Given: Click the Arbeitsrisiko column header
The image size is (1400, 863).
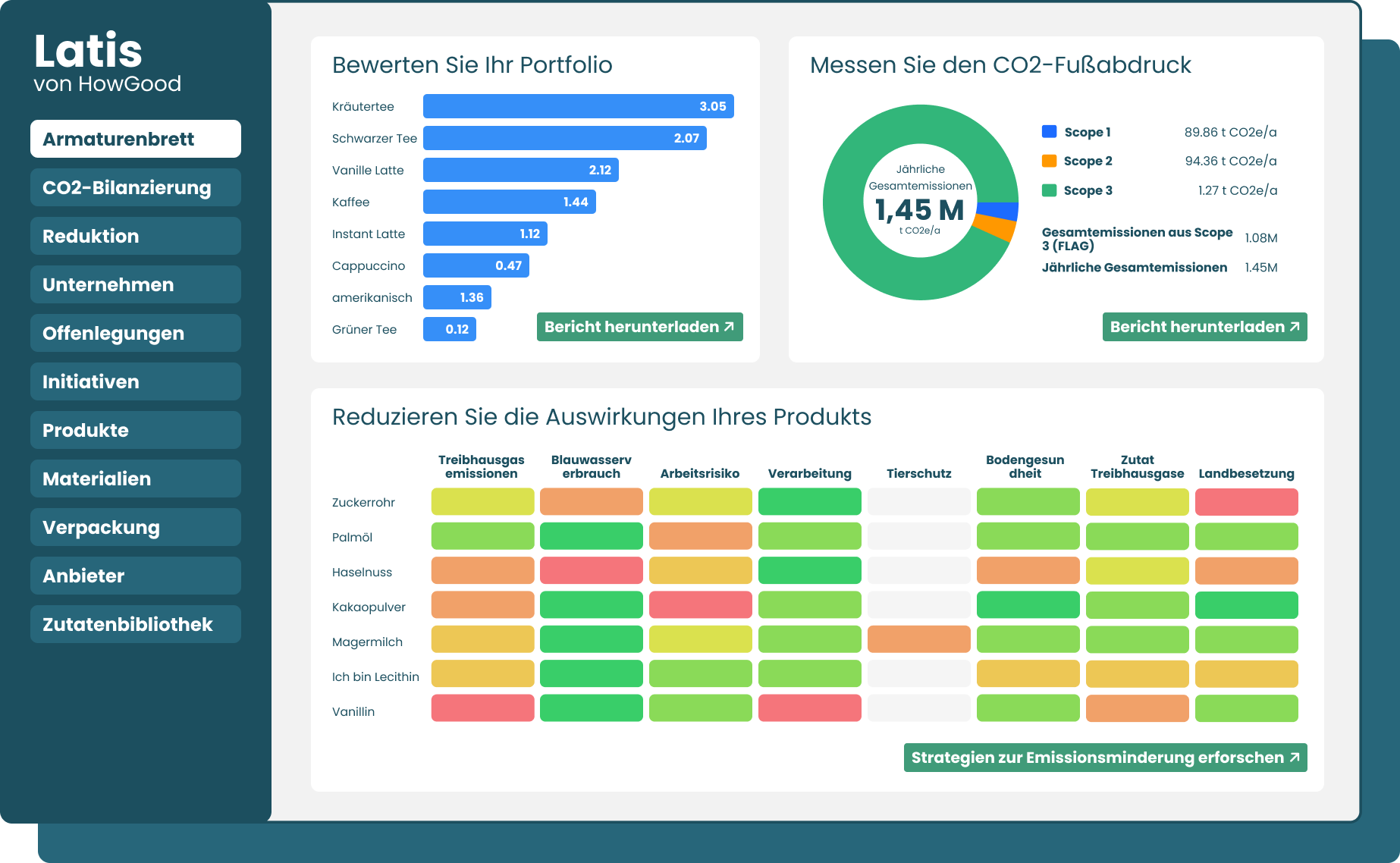Looking at the screenshot, I should click(700, 473).
